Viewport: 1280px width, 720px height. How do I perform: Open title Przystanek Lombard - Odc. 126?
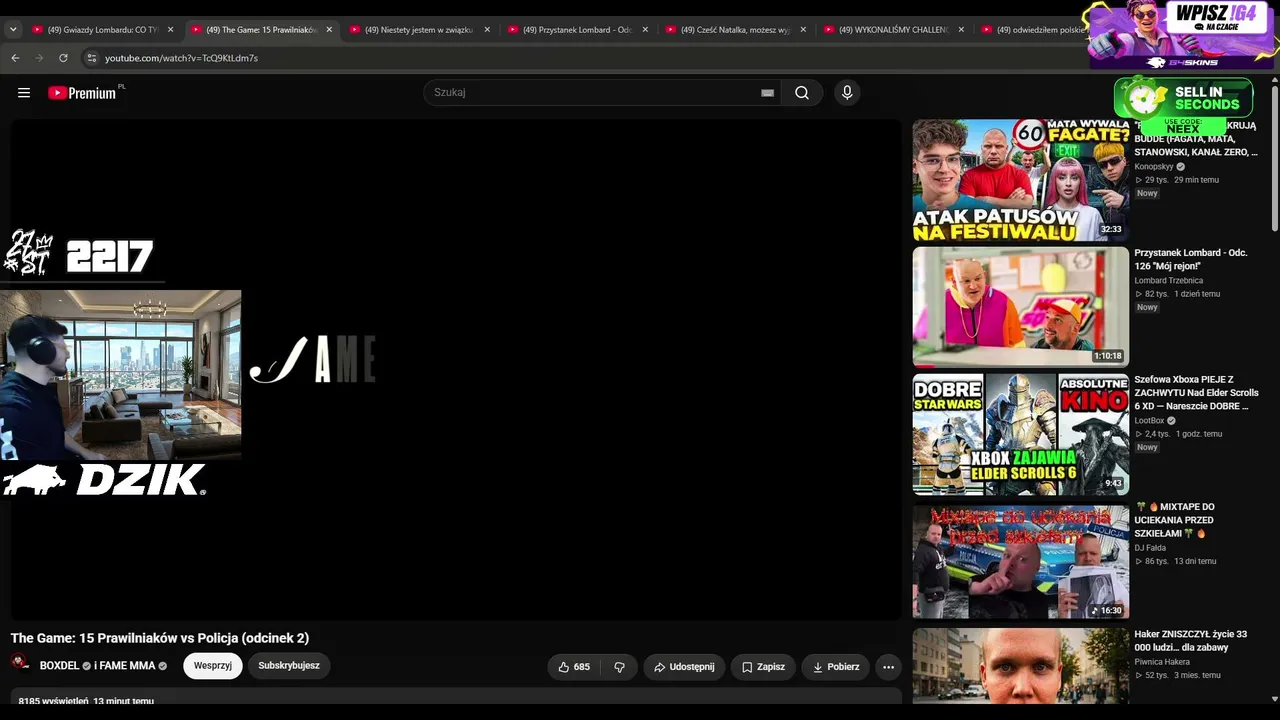(x=1191, y=259)
